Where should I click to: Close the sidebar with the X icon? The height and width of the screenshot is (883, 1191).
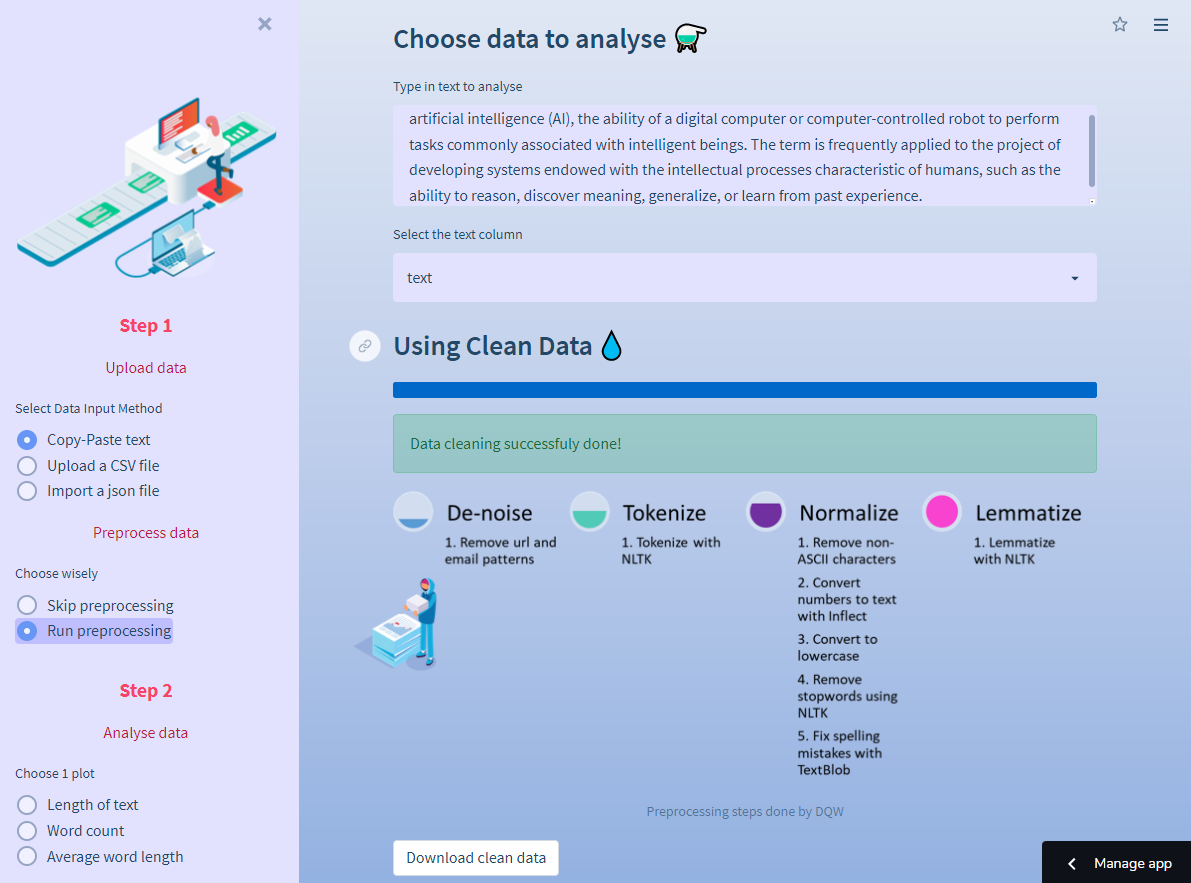pos(265,24)
